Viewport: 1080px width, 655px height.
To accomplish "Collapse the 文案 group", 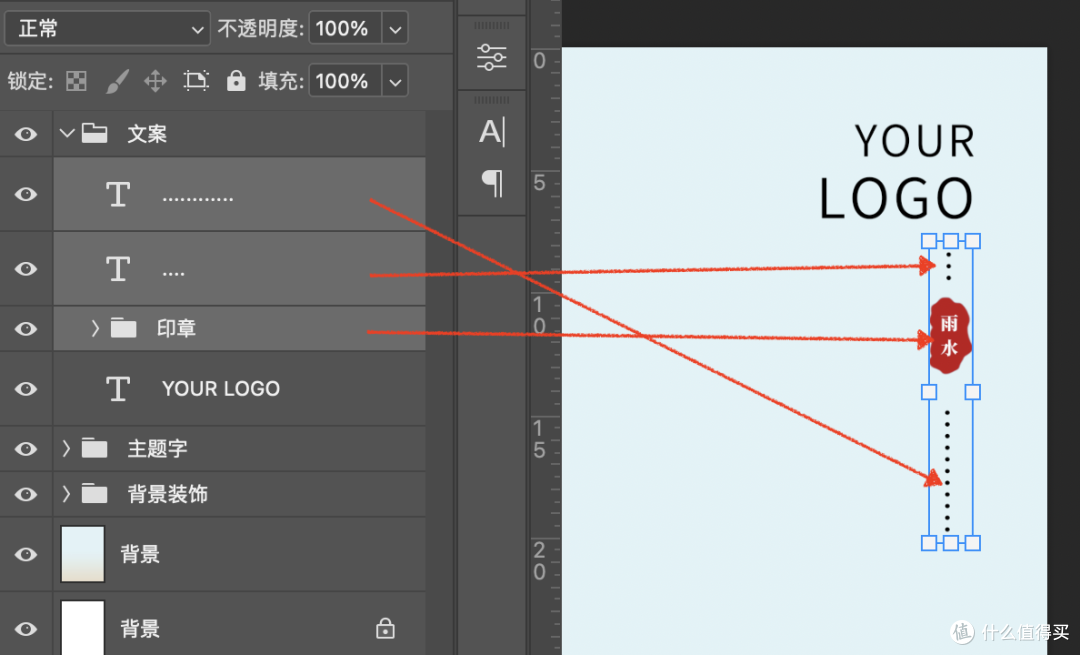I will tap(67, 133).
